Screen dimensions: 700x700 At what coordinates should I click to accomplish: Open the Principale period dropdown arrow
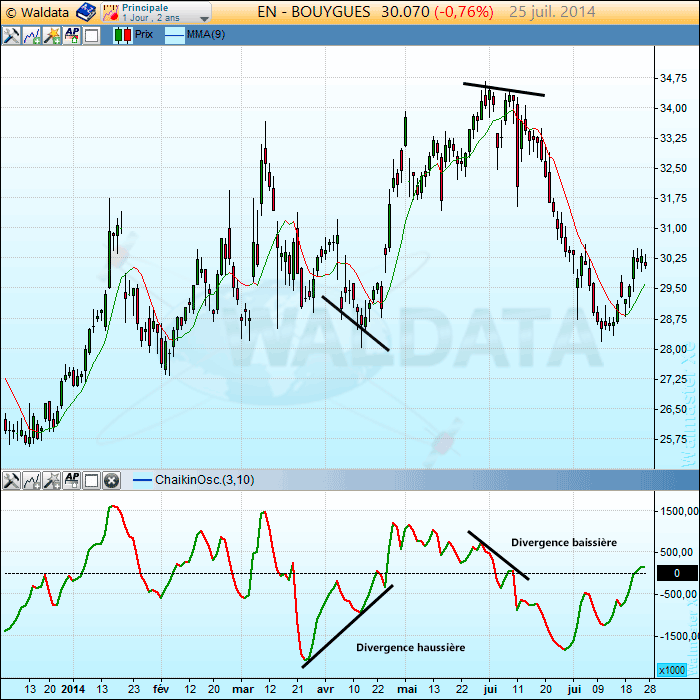[x=204, y=19]
